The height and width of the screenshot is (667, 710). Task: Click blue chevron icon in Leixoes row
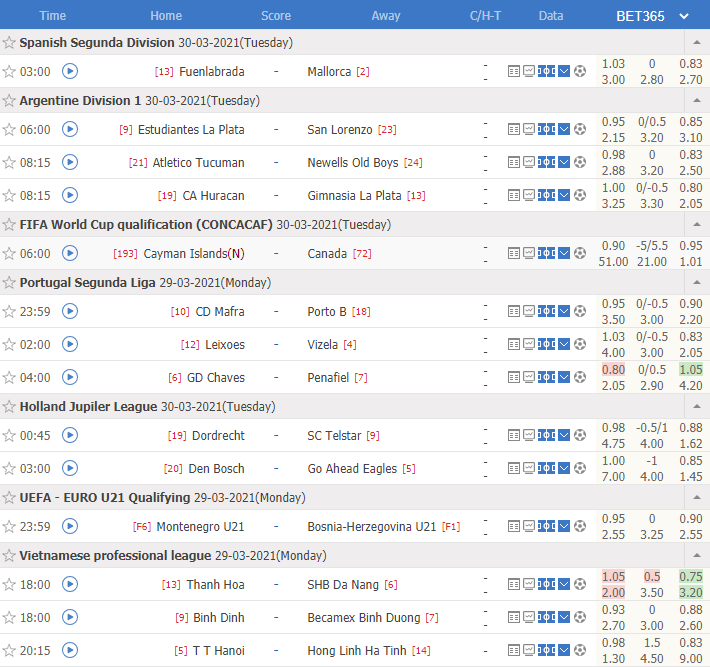pyautogui.click(x=564, y=344)
